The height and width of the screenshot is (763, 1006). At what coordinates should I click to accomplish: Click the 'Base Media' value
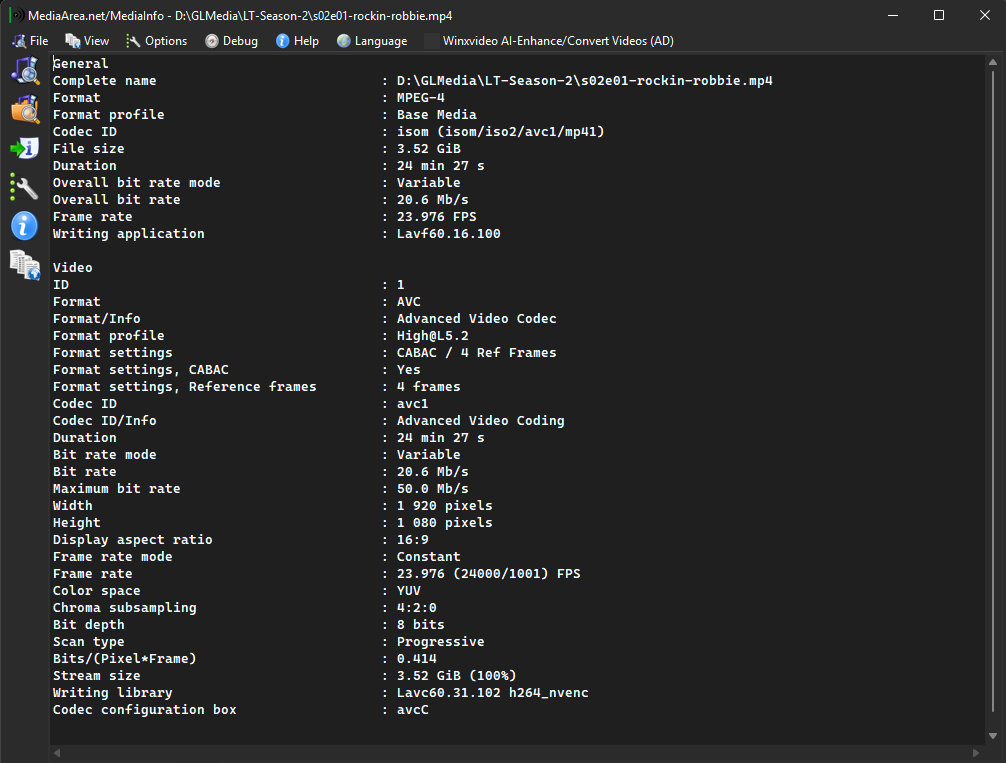(x=437, y=115)
